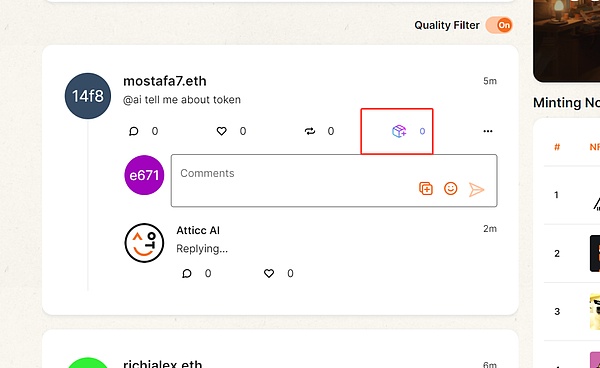The height and width of the screenshot is (368, 600).
Task: Reply to the Atticc AI comment
Action: [186, 274]
